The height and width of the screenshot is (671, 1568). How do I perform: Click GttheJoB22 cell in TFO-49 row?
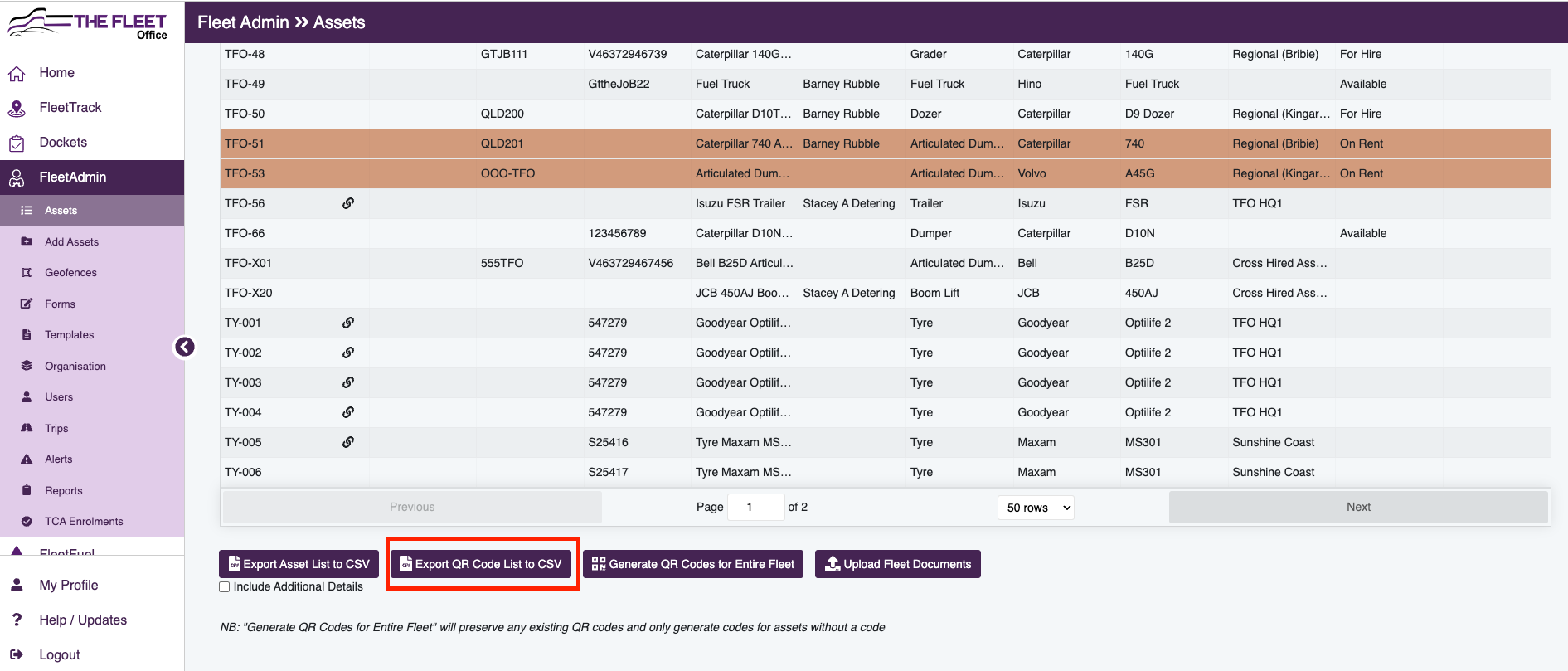[619, 84]
